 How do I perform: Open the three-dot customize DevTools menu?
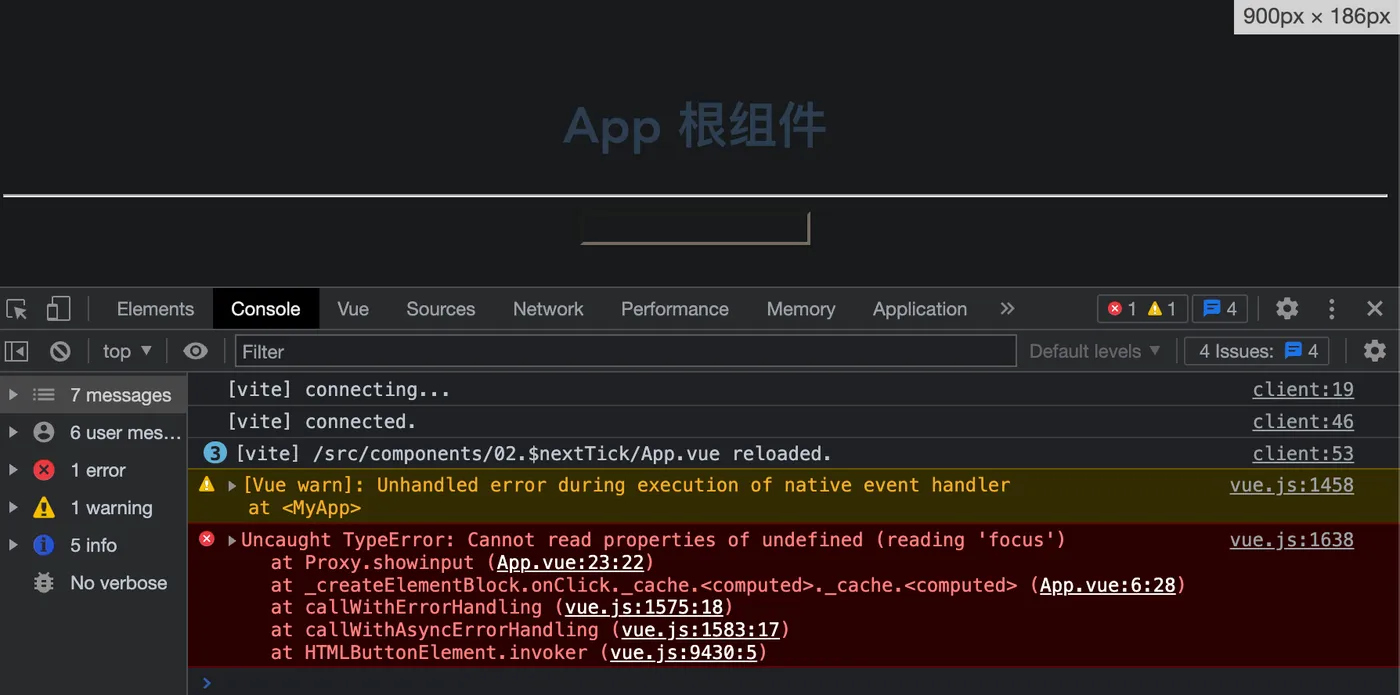(1331, 309)
